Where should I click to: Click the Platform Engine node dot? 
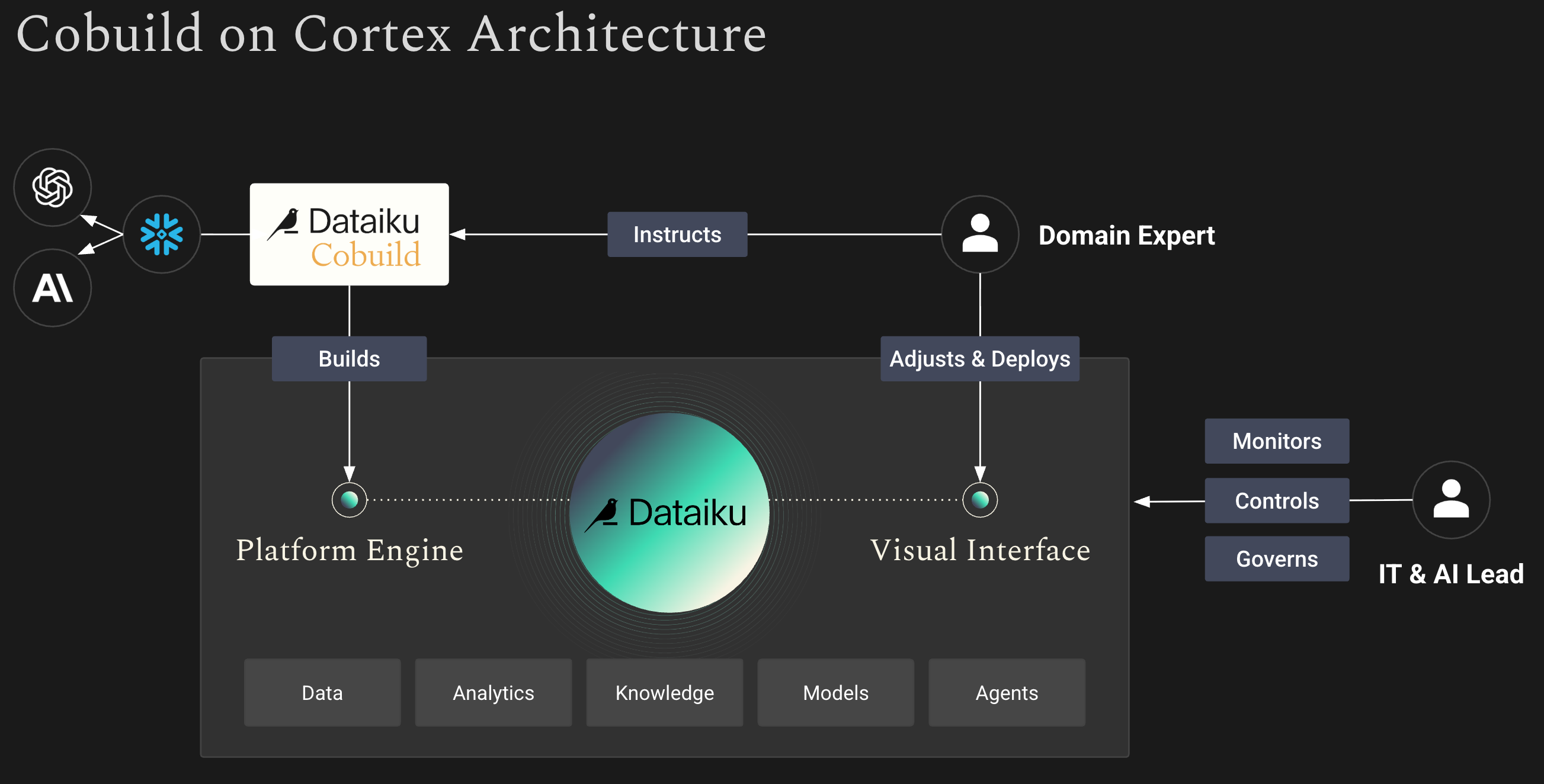(350, 500)
